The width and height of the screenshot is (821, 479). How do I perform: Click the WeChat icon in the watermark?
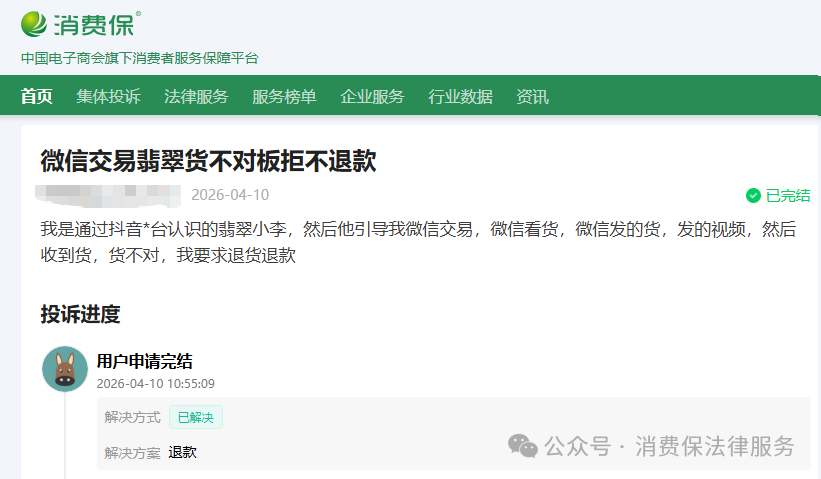pyautogui.click(x=522, y=446)
